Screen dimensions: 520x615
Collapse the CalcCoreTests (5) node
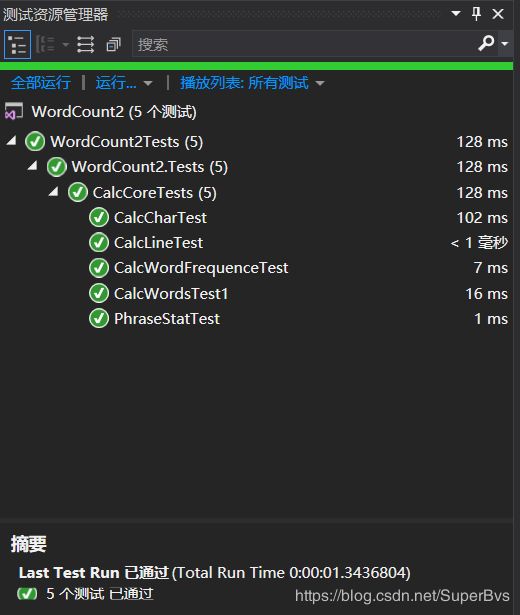pyautogui.click(x=54, y=191)
